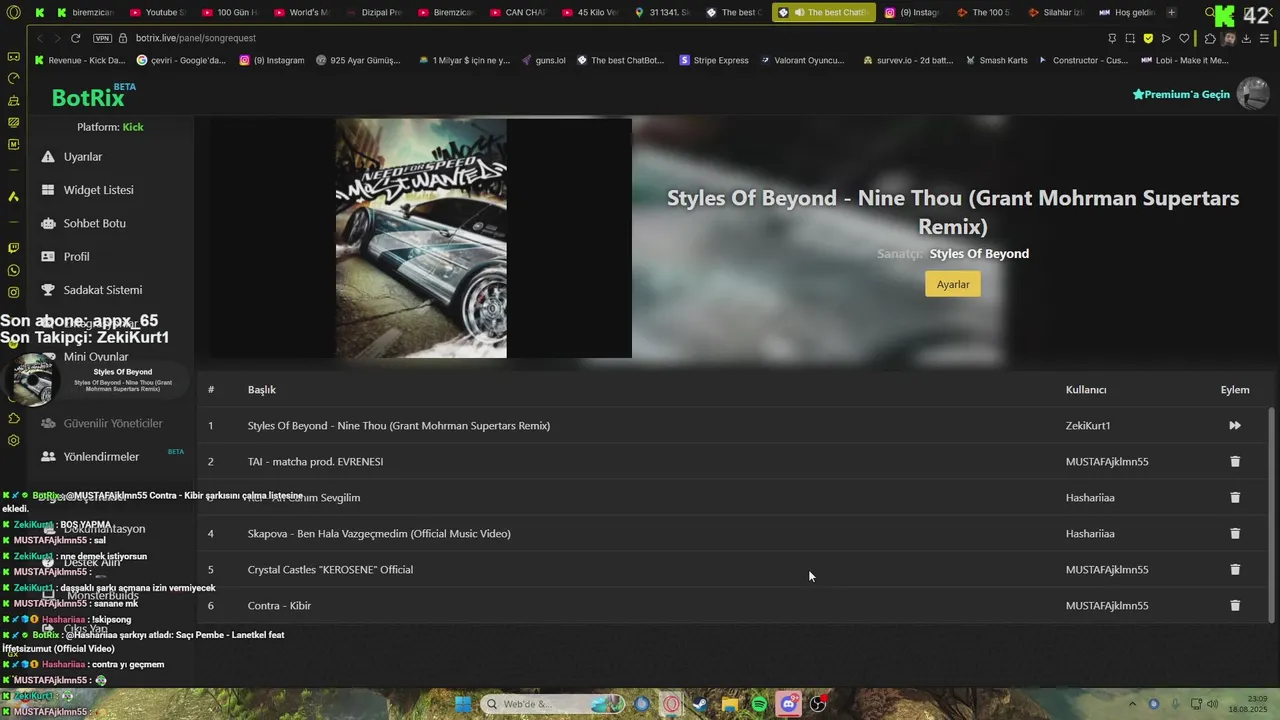Open File Explorer from the taskbar

(730, 704)
